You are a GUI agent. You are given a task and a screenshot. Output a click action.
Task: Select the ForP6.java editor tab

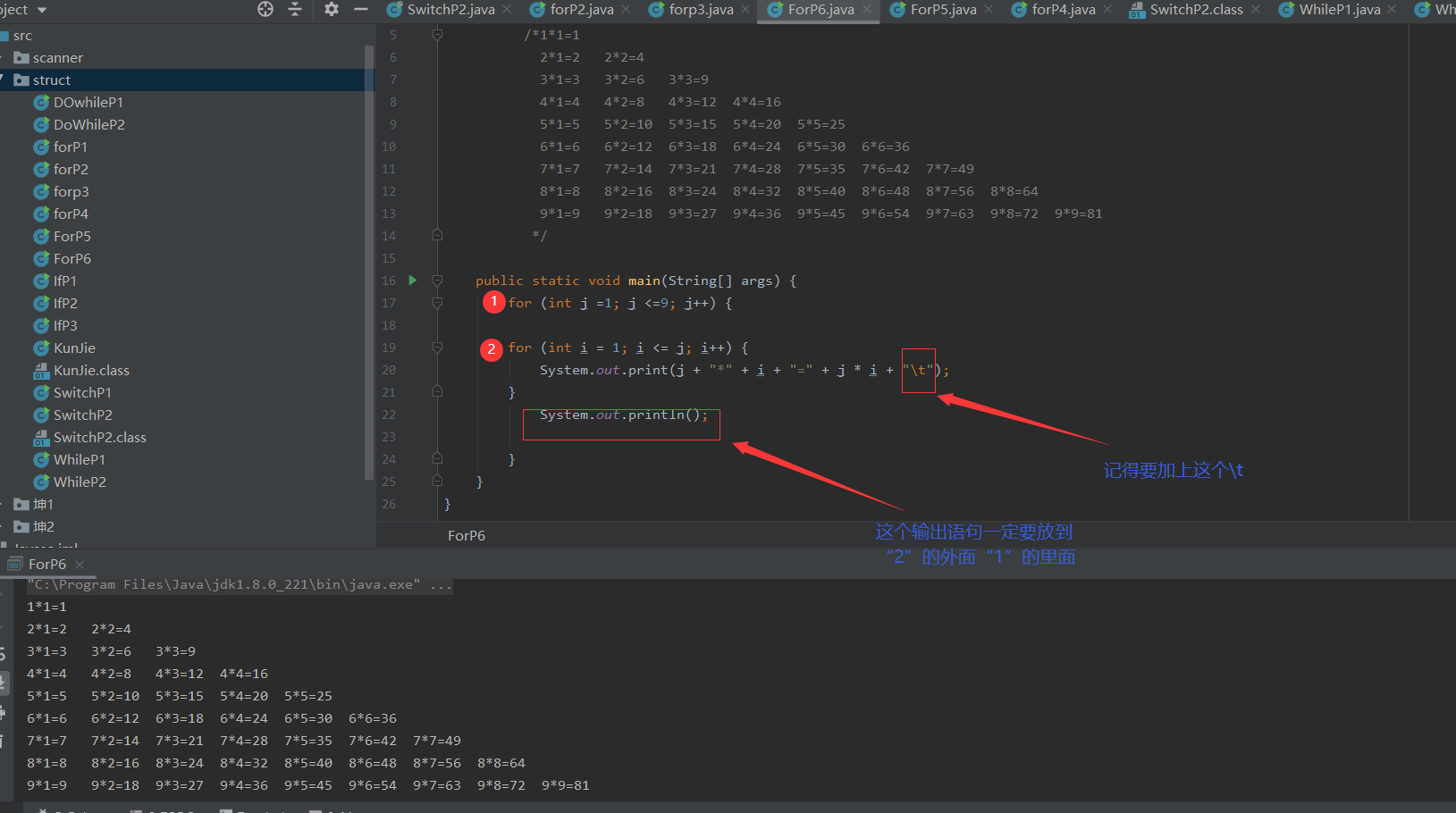coord(821,10)
